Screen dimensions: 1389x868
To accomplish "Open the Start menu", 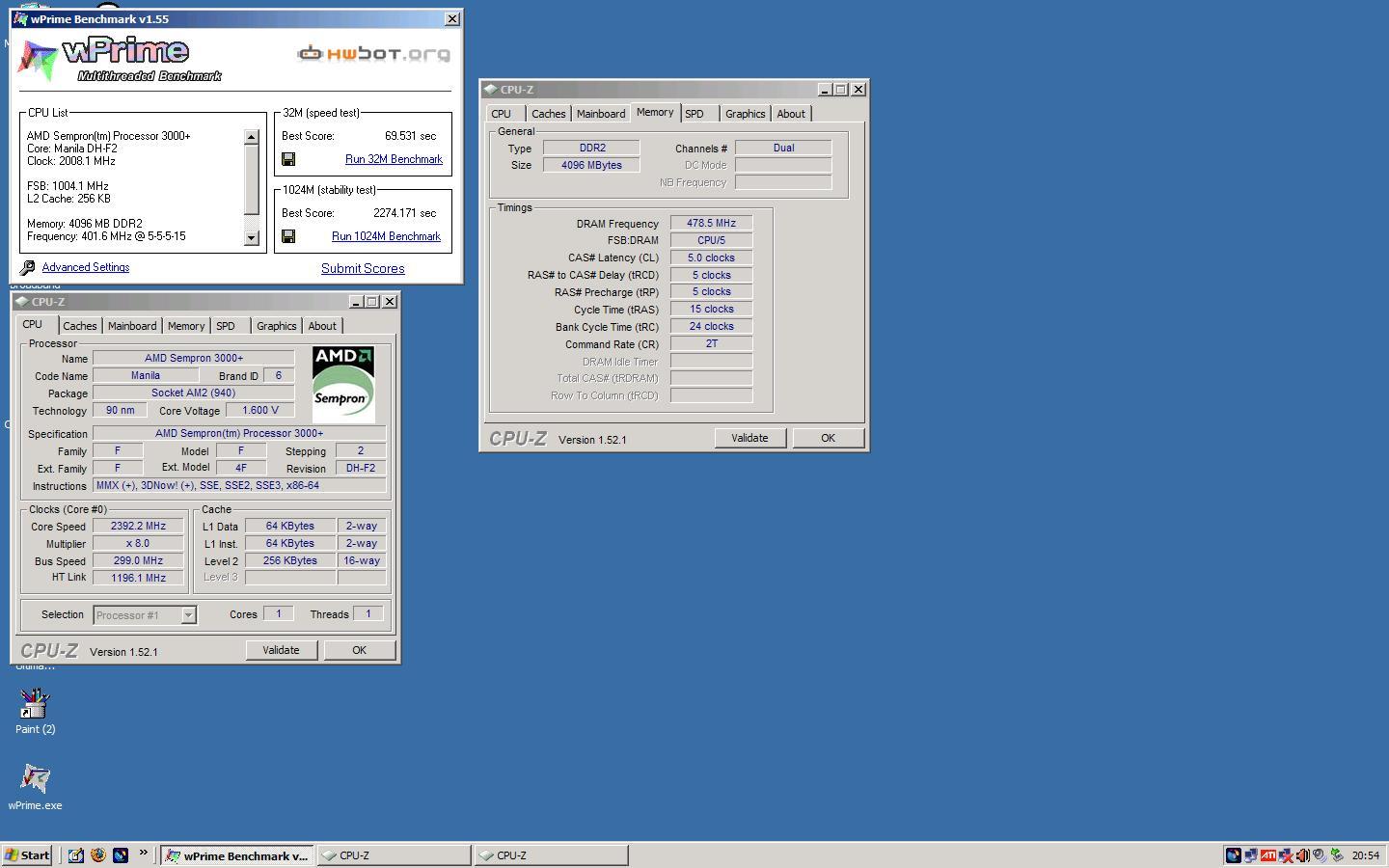I will (27, 855).
